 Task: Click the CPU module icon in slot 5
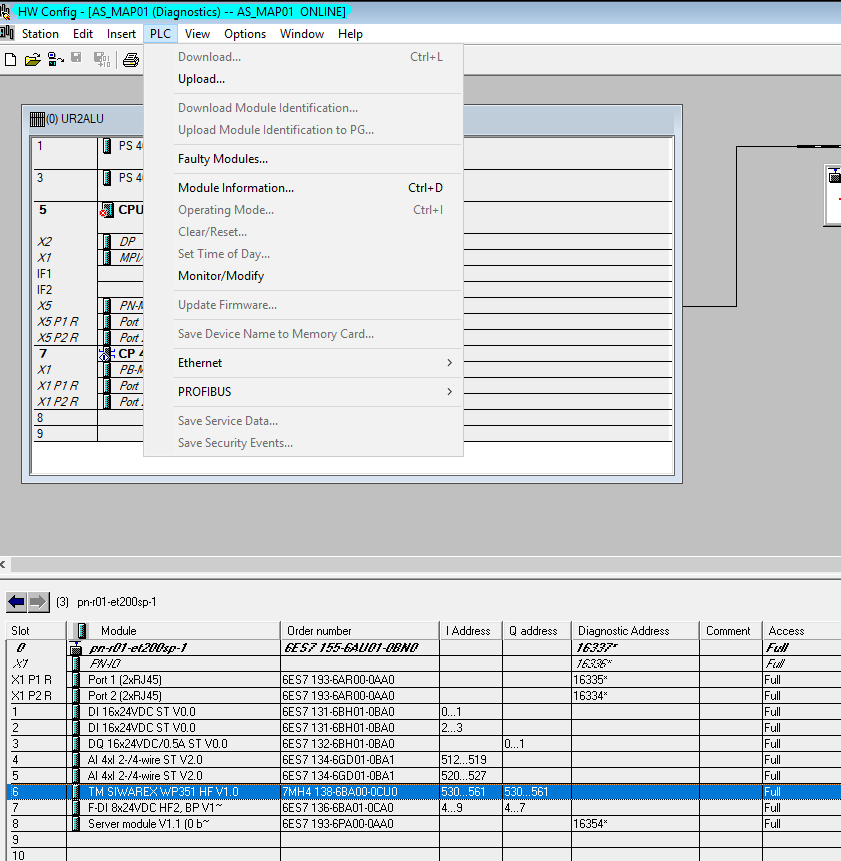click(107, 210)
